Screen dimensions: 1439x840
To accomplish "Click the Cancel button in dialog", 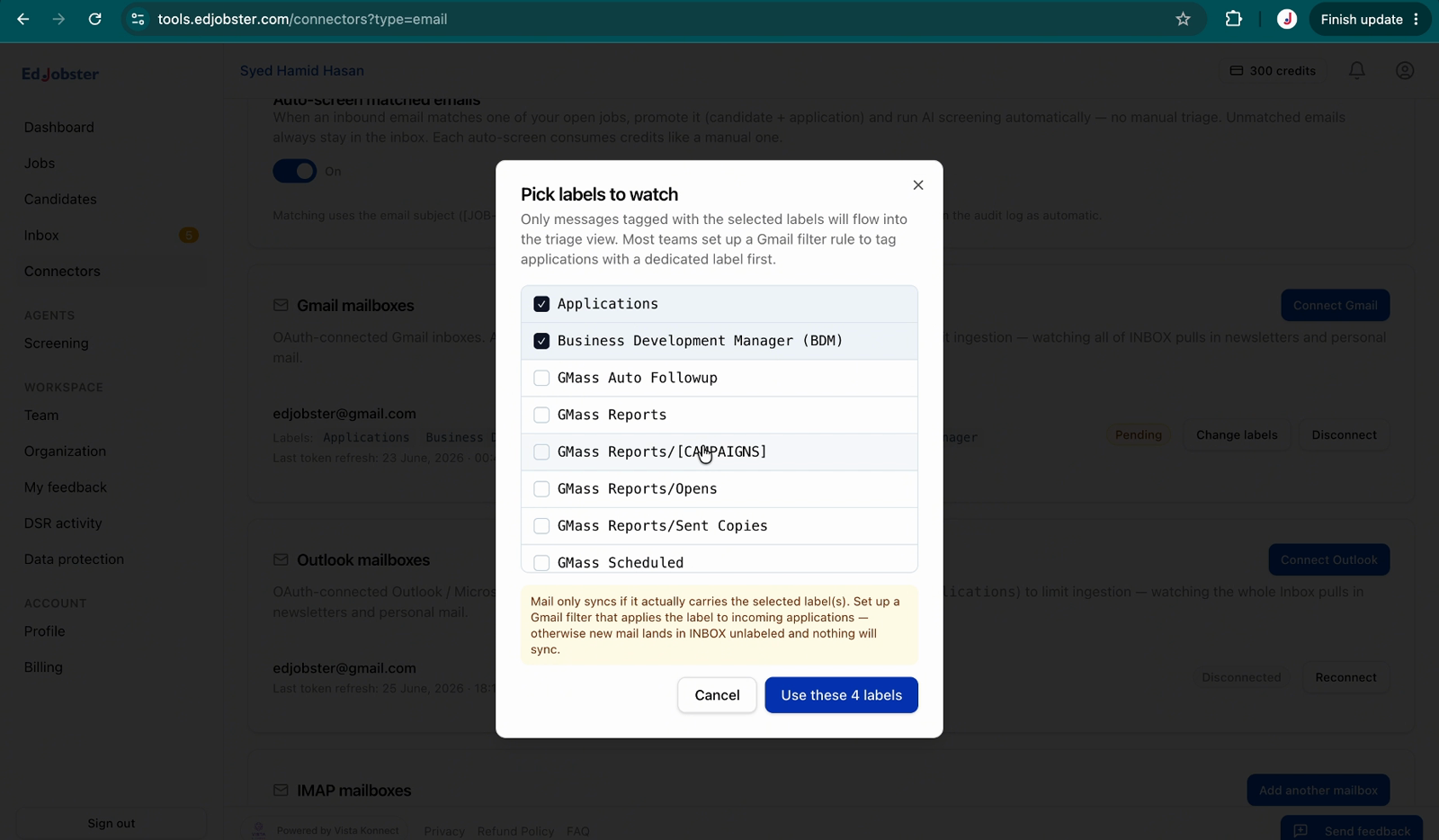I will pos(717,695).
